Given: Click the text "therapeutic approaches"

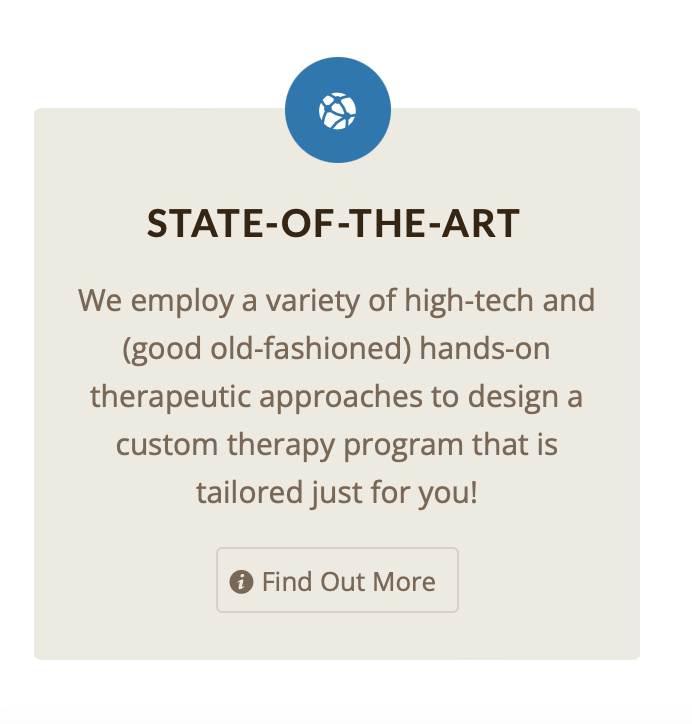Looking at the screenshot, I should pos(256,398).
